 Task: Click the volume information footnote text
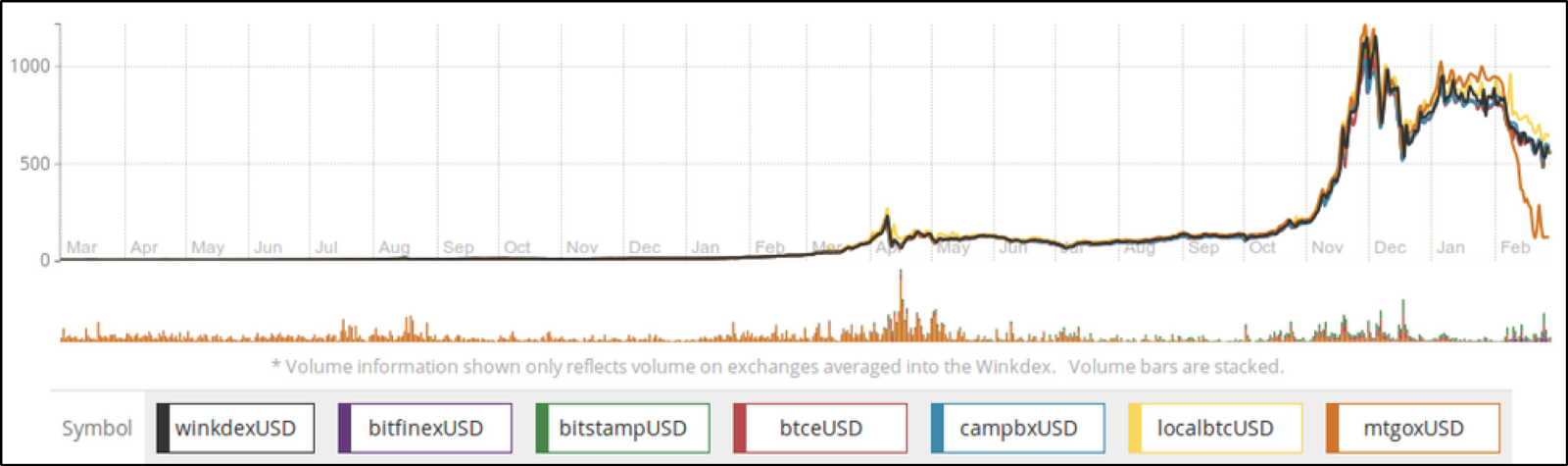pyautogui.click(x=777, y=367)
